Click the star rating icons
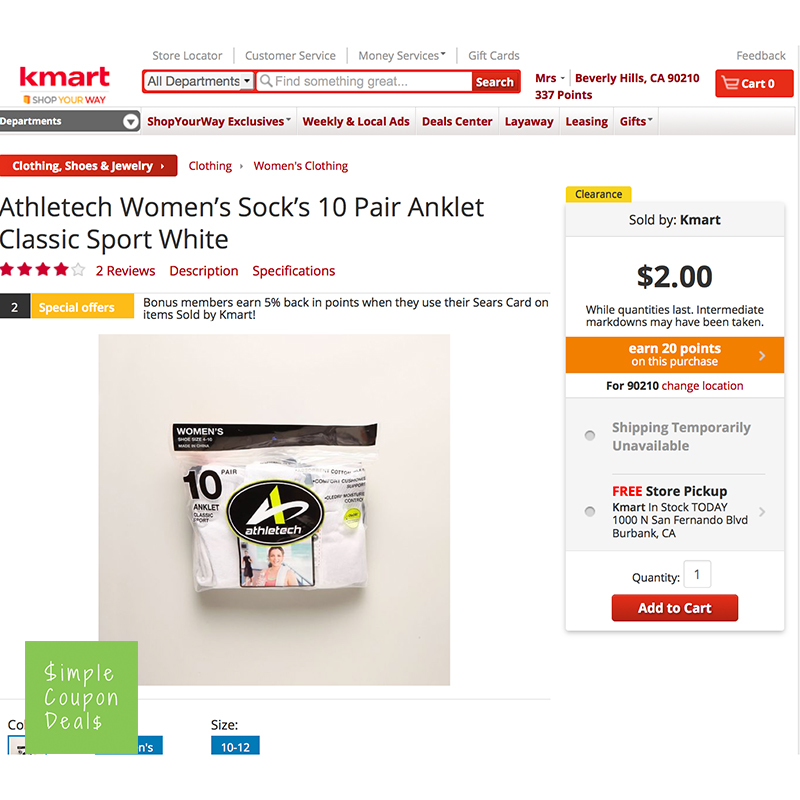 [x=42, y=270]
